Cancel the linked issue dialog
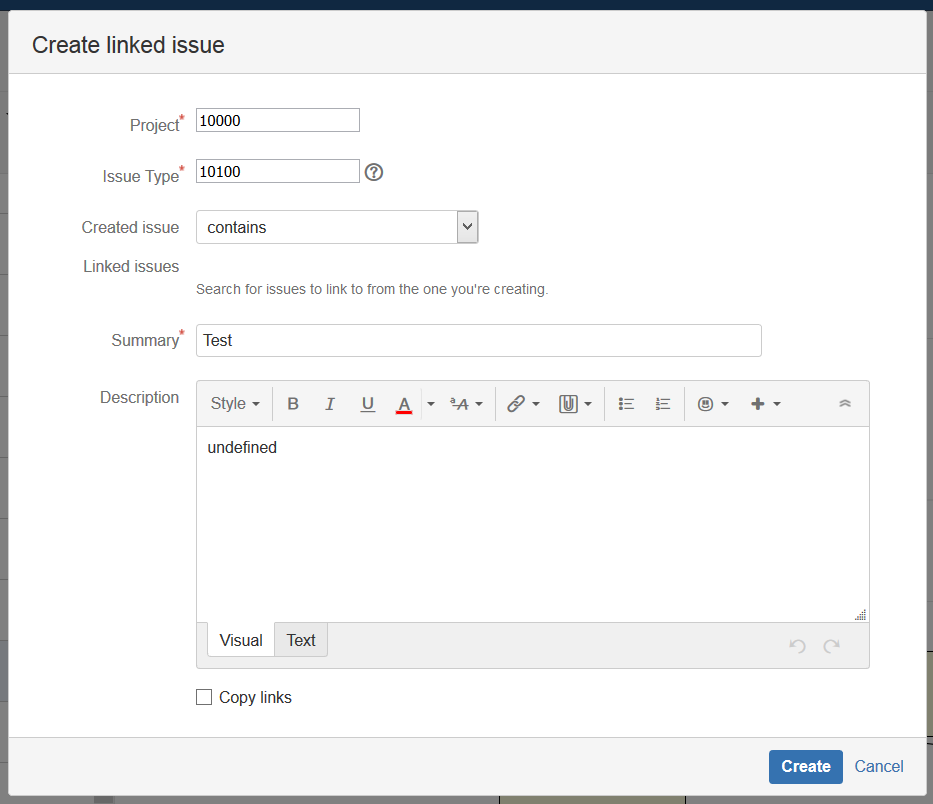This screenshot has width=933, height=804. click(879, 767)
